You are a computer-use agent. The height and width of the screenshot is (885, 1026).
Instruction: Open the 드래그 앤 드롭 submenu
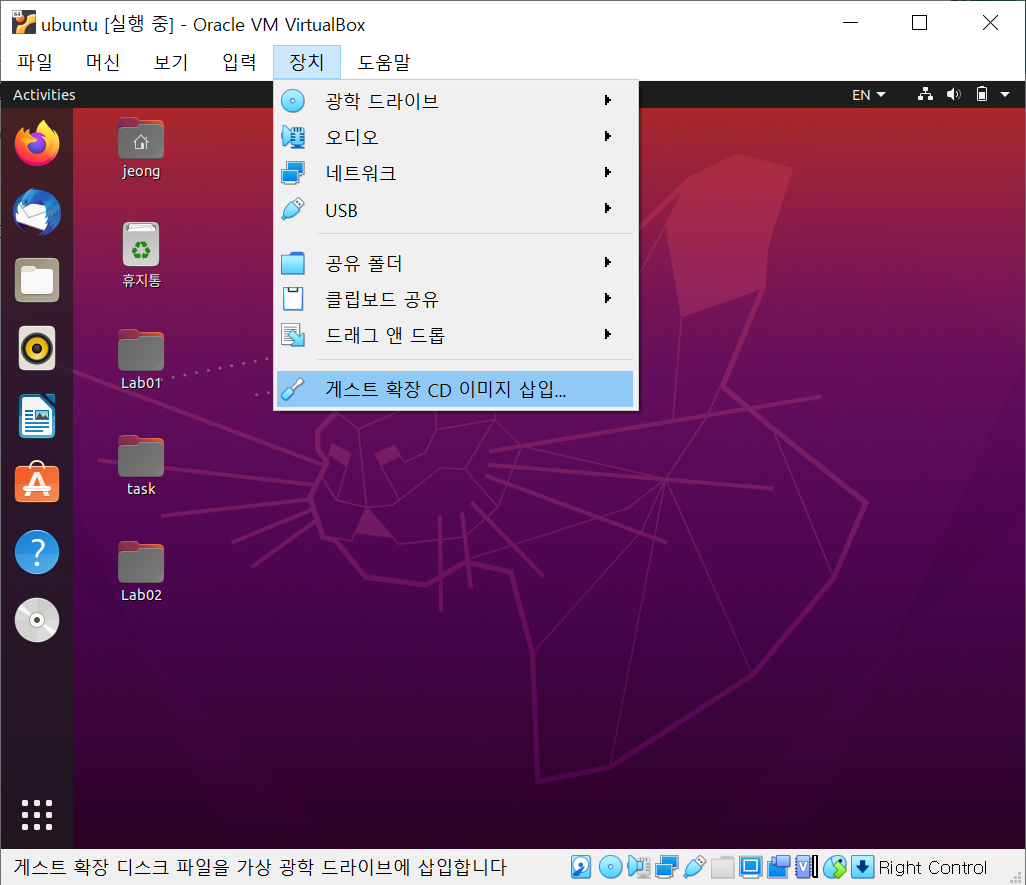455,335
